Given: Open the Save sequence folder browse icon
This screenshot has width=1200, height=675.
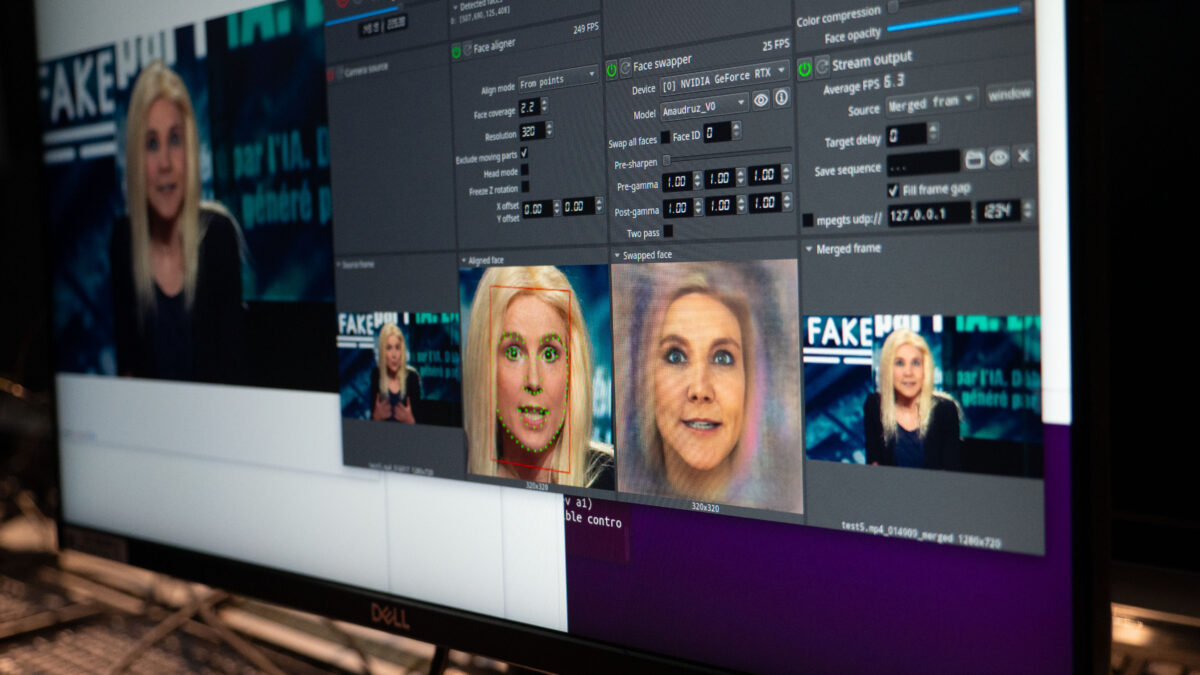Looking at the screenshot, I should click(974, 158).
